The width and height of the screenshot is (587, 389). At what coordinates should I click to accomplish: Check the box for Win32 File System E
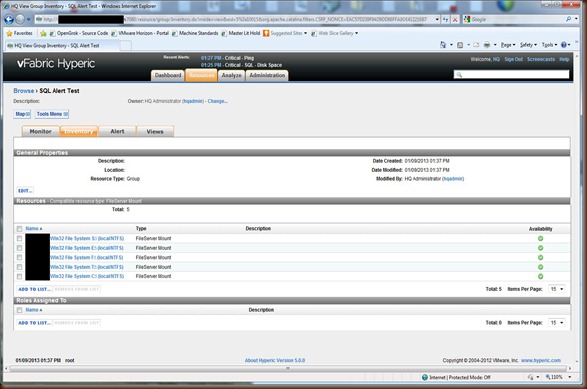(x=19, y=248)
